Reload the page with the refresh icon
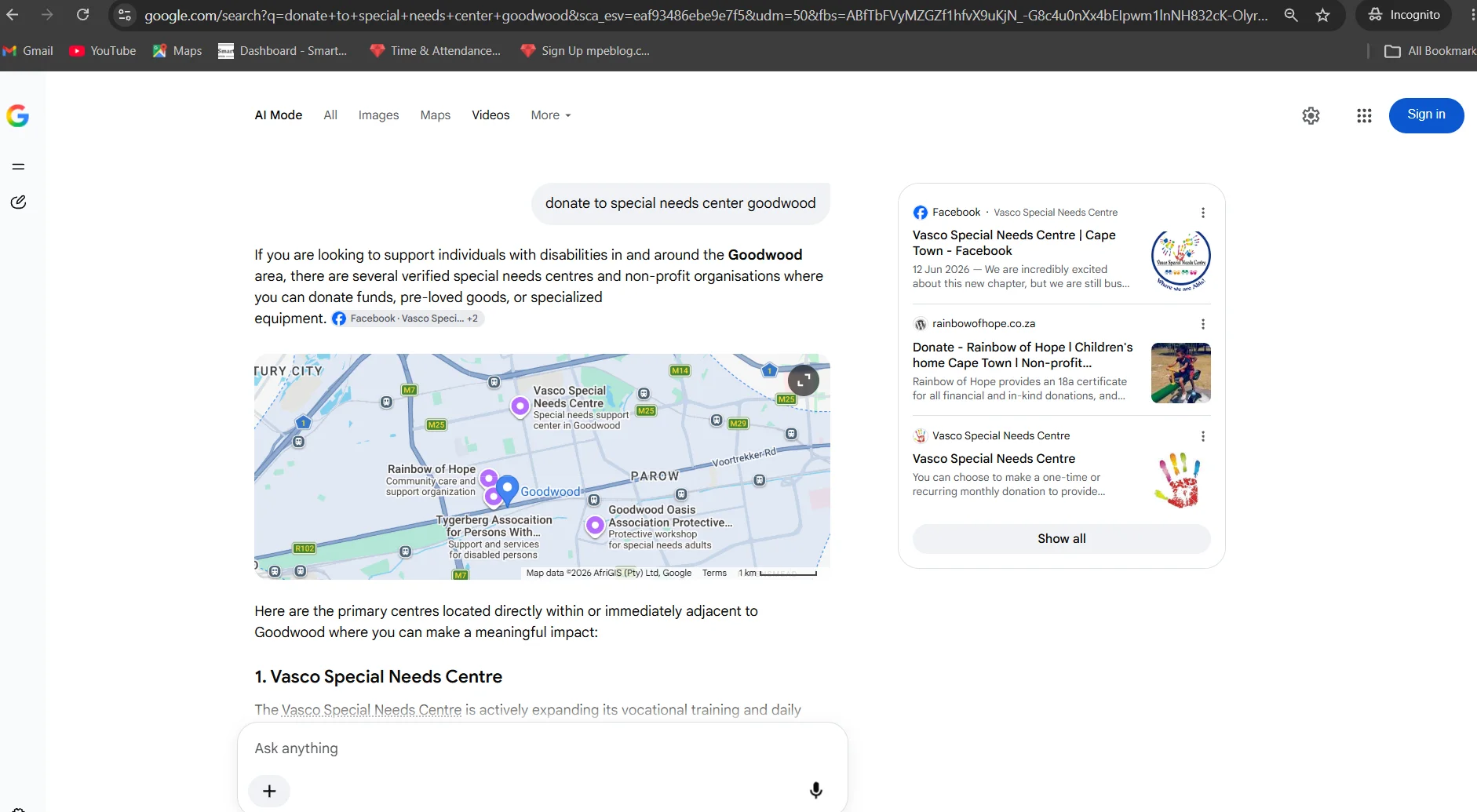This screenshot has height=812, width=1477. click(x=82, y=15)
